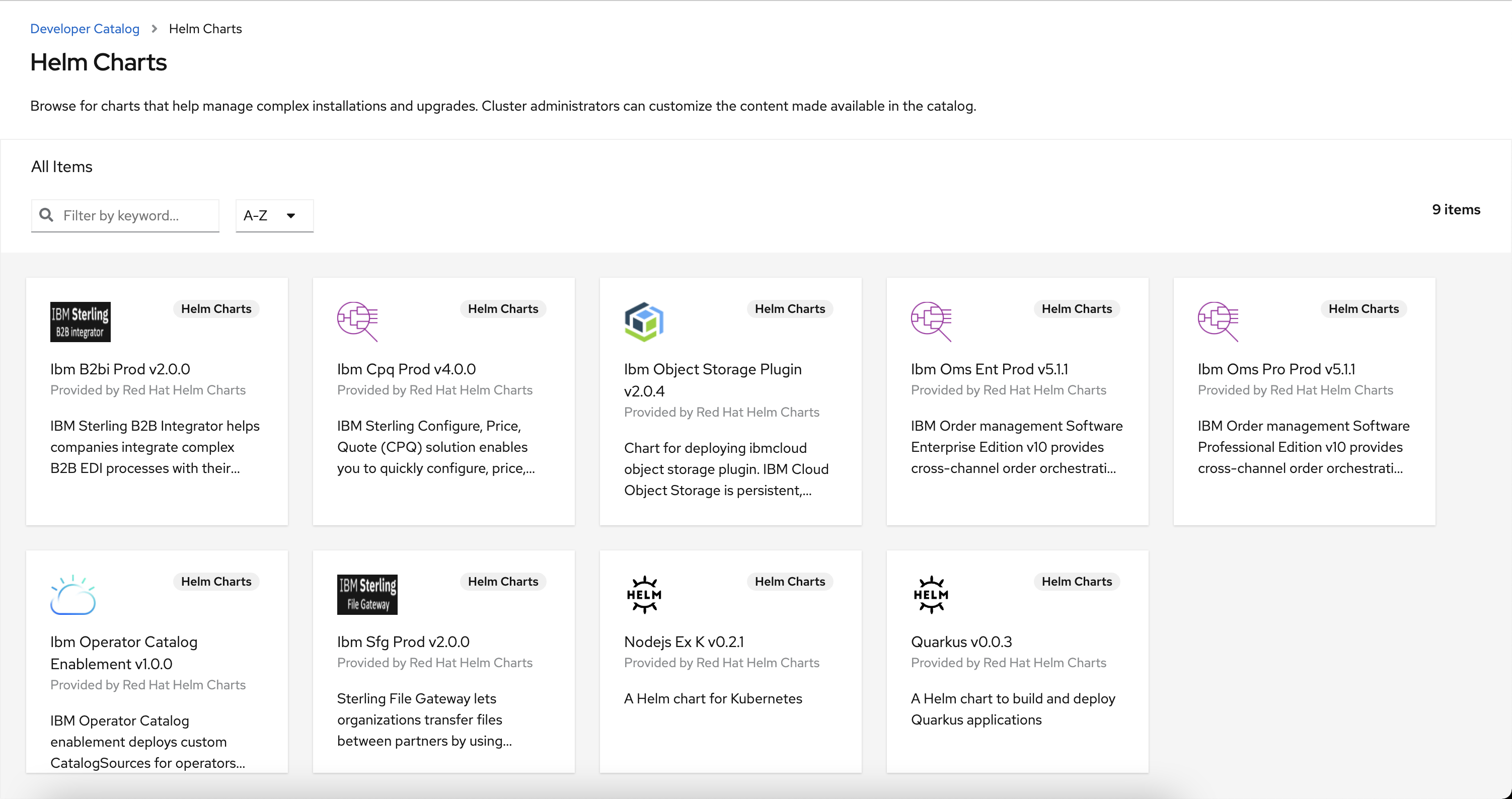Click the IBM Sterling File Gateway logo
Viewport: 1512px width, 799px height.
367,594
